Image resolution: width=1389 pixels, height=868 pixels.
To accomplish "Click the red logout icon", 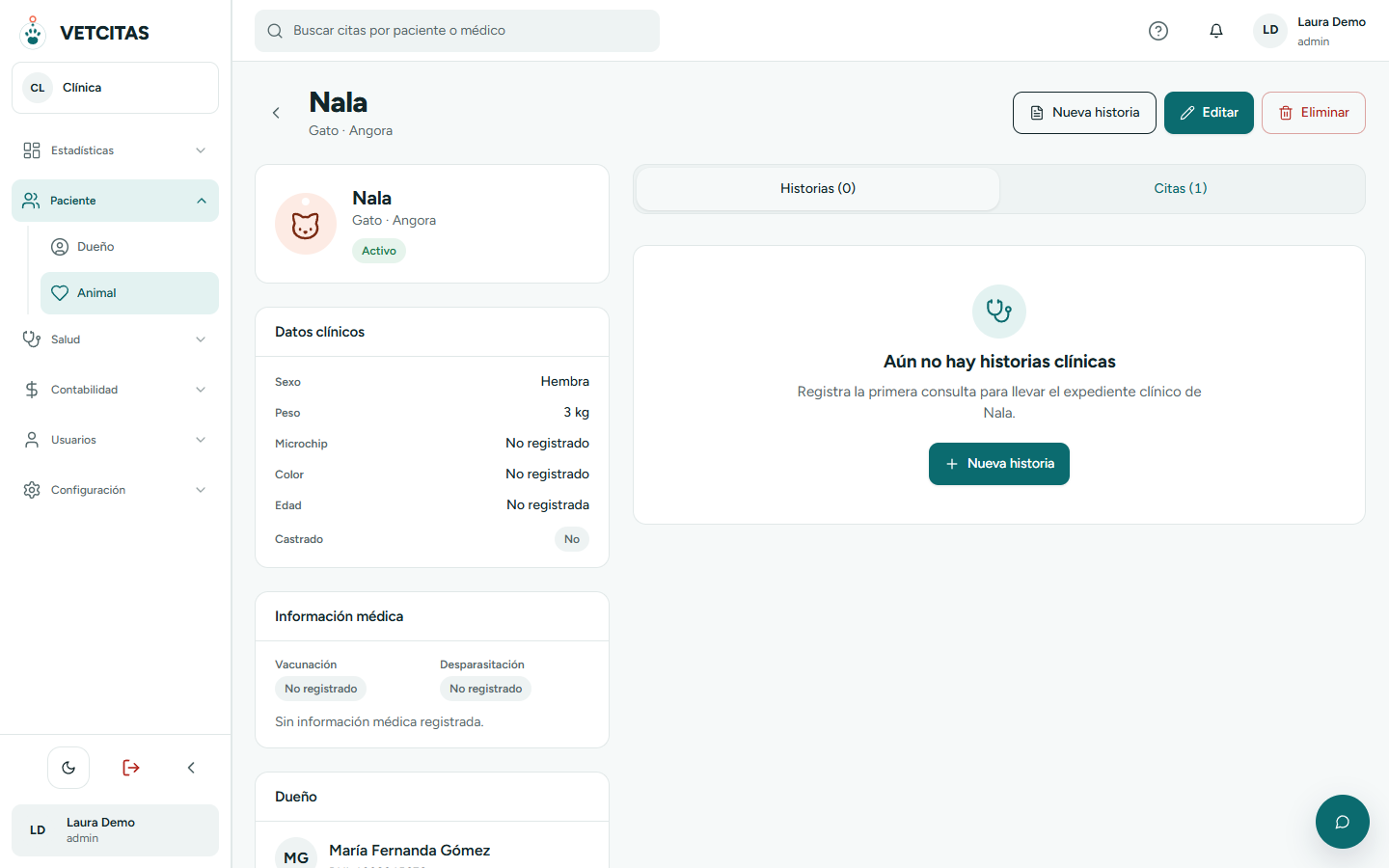I will (x=131, y=768).
